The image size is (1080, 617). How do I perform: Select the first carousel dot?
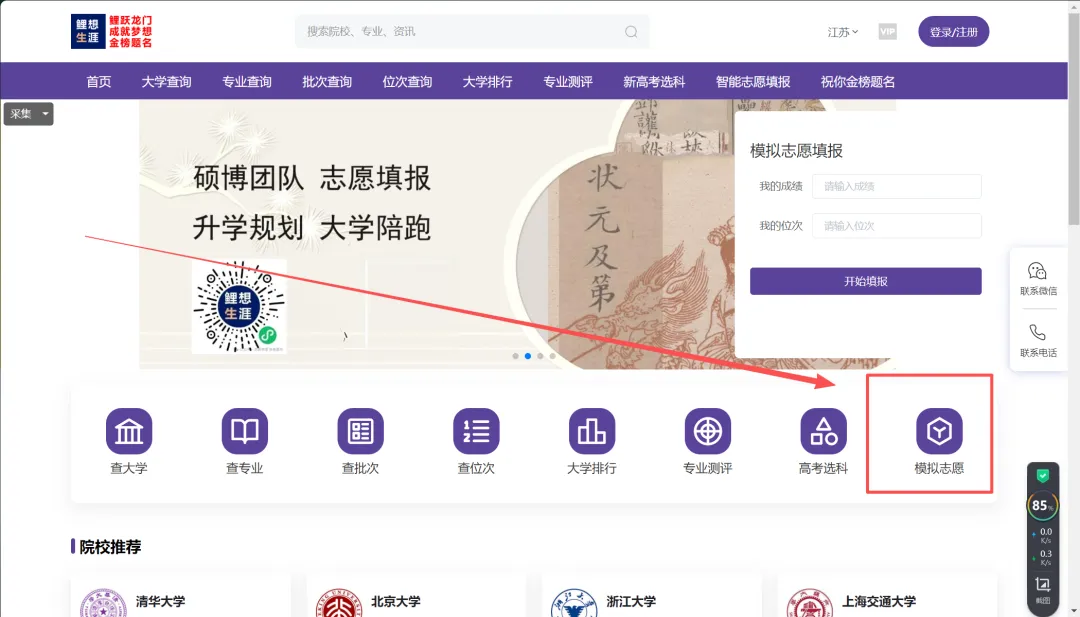(x=515, y=356)
